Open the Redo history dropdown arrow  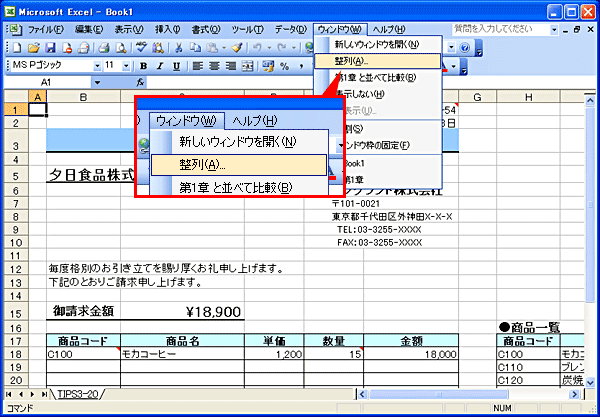tap(294, 48)
